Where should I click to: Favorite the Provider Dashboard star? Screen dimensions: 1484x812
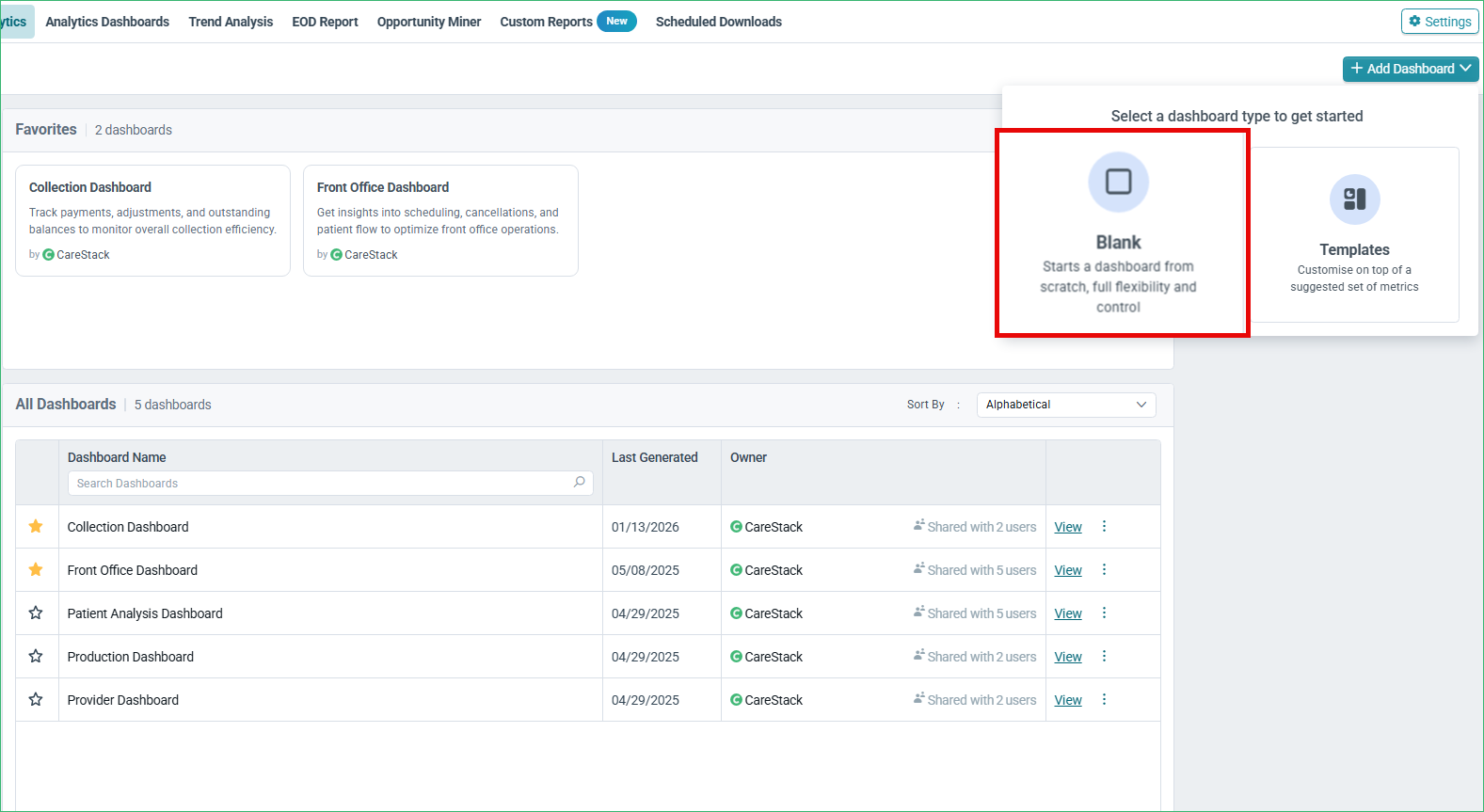point(36,700)
